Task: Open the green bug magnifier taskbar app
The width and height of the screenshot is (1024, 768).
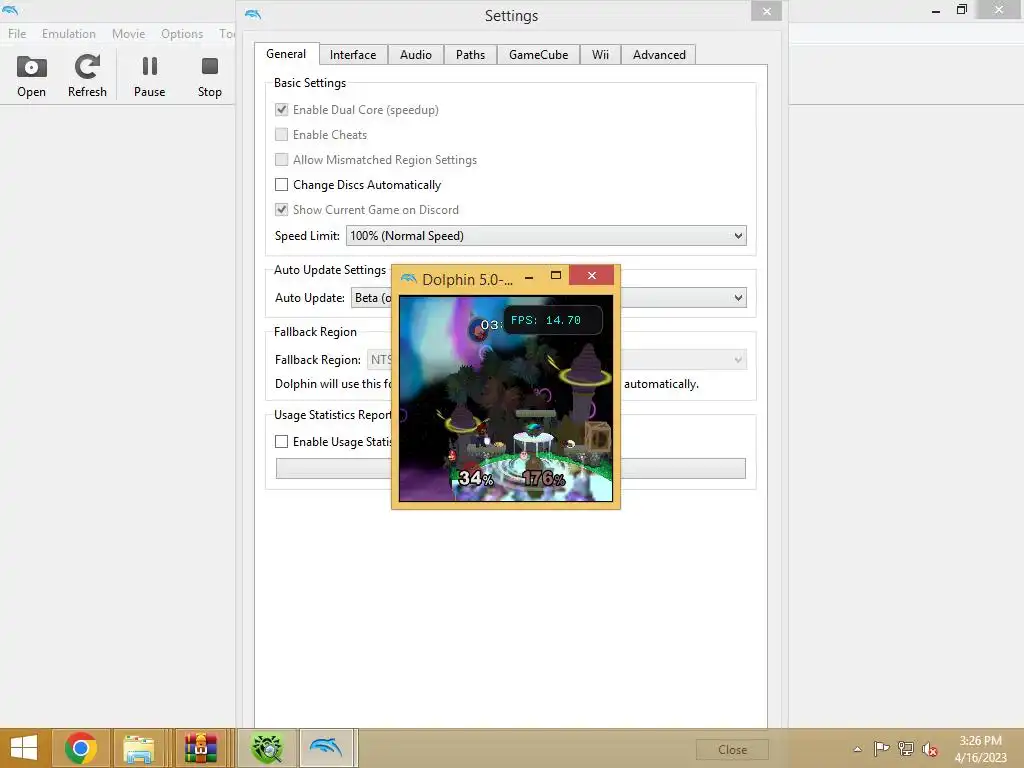Action: coord(267,748)
